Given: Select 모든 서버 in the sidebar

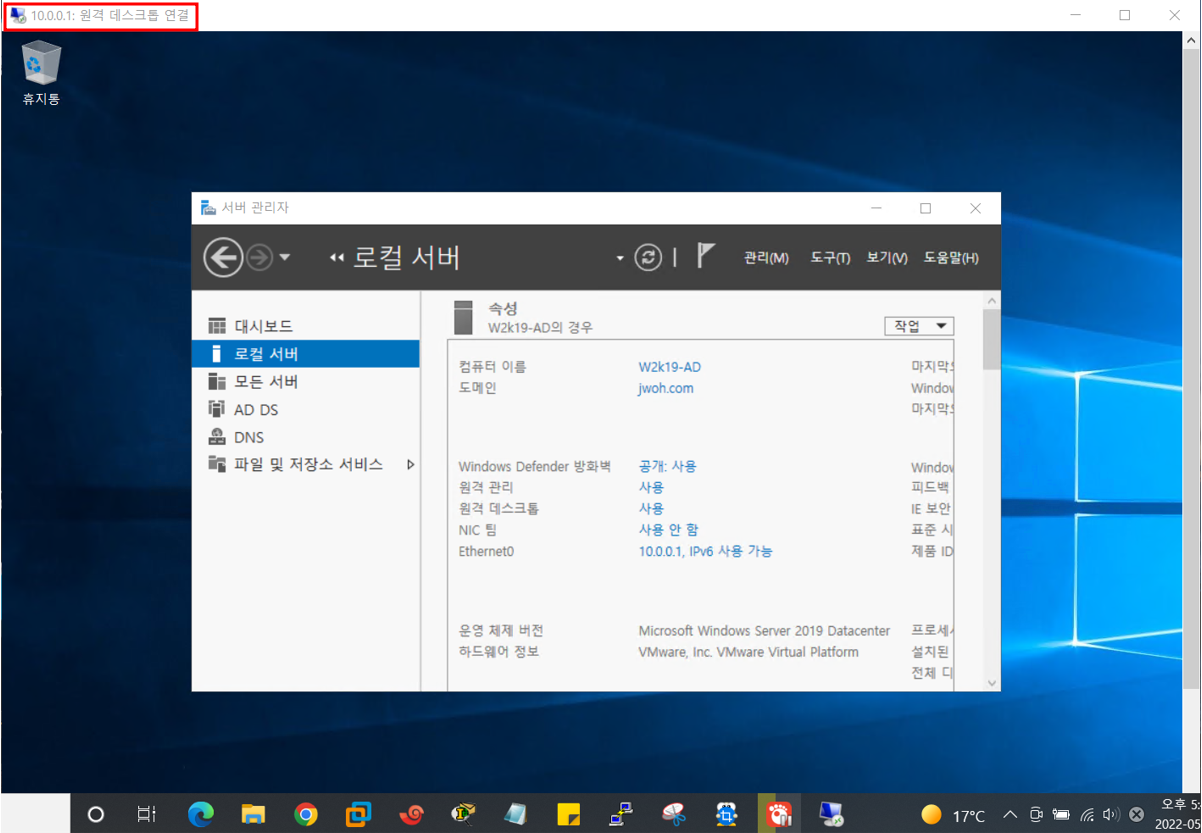Looking at the screenshot, I should [305, 382].
